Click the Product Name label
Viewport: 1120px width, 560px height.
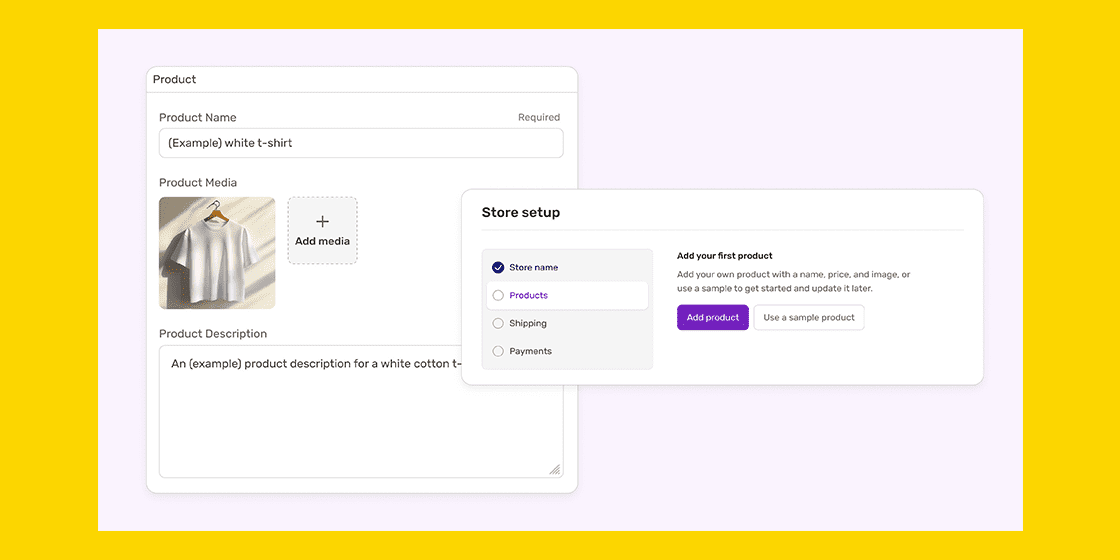click(197, 117)
